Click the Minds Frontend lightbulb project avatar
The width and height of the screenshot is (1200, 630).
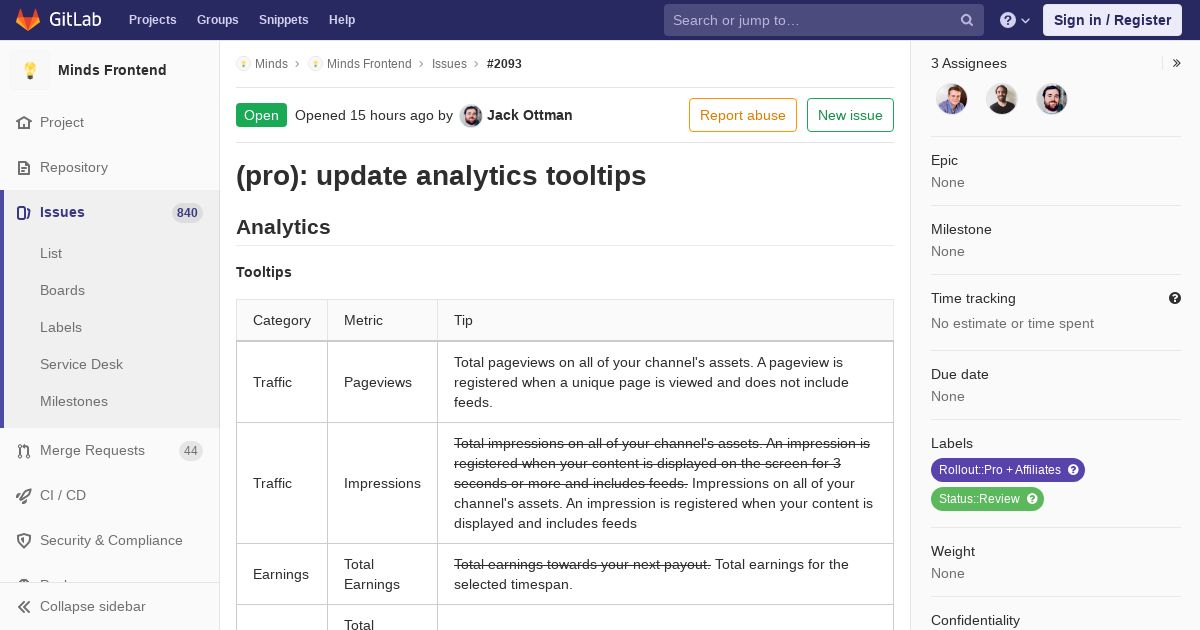point(30,70)
